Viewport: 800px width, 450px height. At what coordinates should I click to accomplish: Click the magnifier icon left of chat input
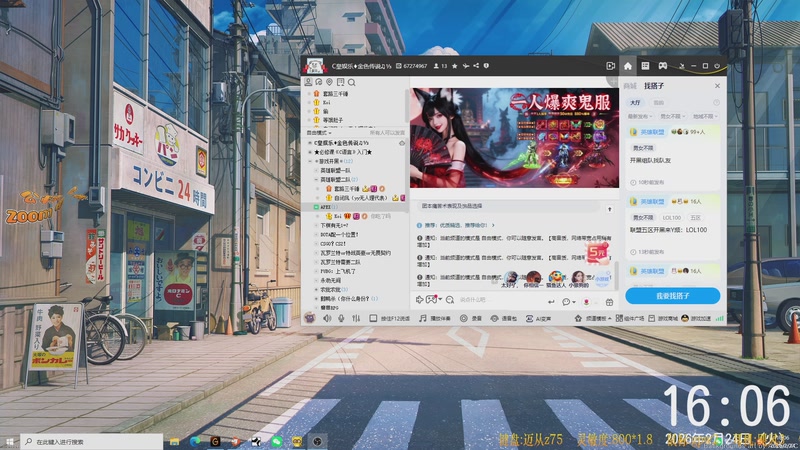(449, 300)
